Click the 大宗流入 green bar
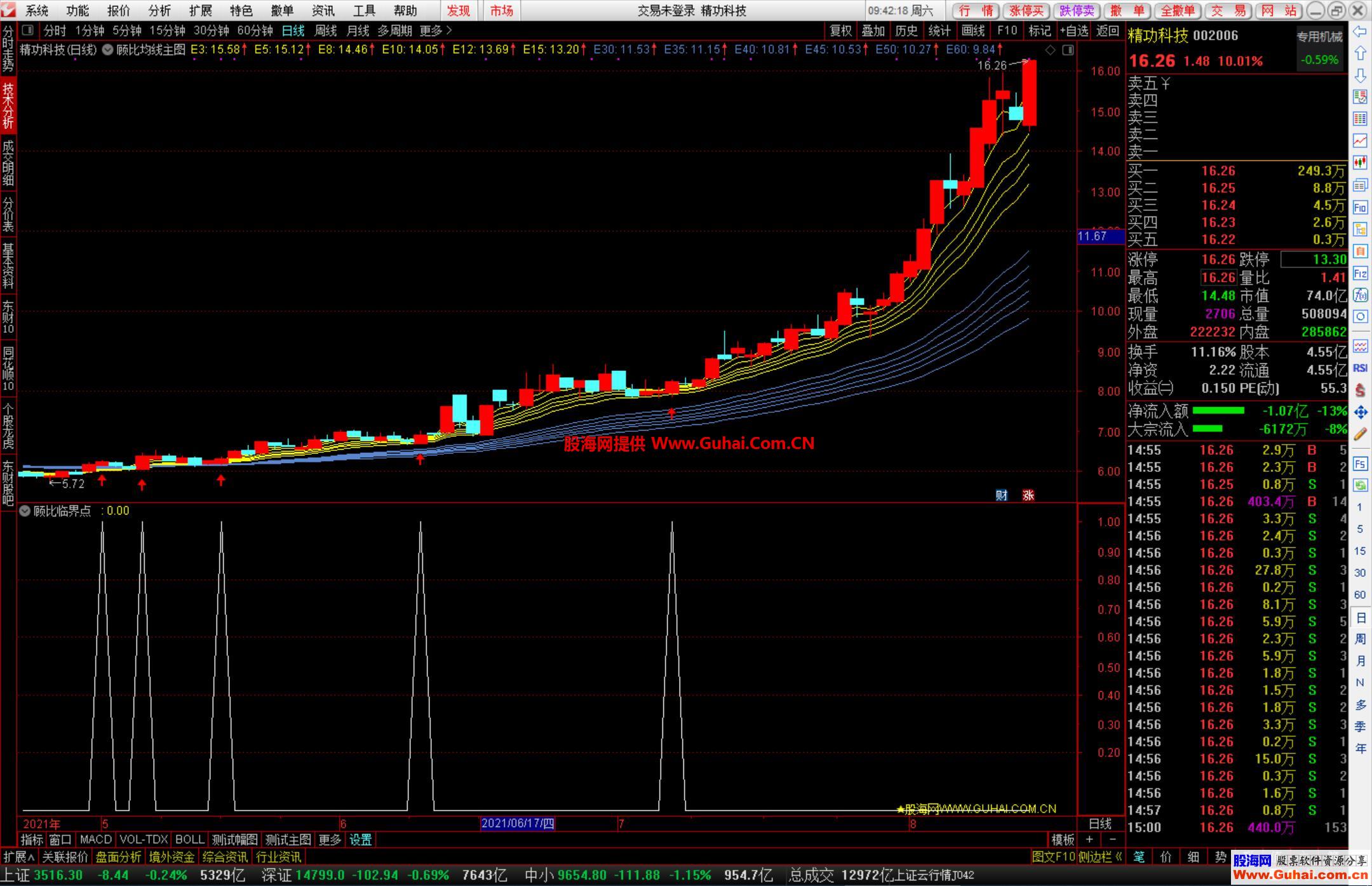The image size is (1372, 886). 1207,429
